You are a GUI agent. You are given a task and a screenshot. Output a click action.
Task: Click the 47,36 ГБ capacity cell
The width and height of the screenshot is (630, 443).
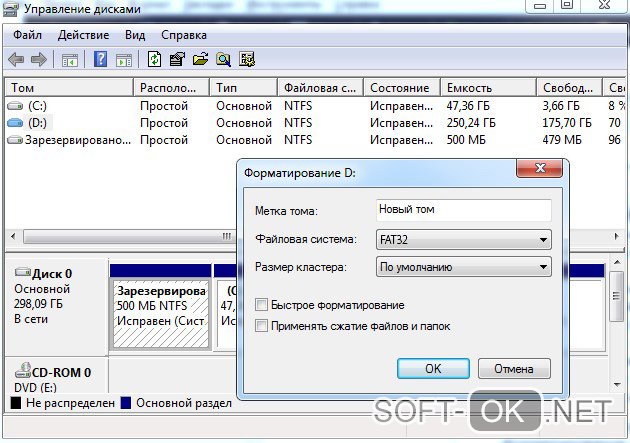(x=468, y=106)
